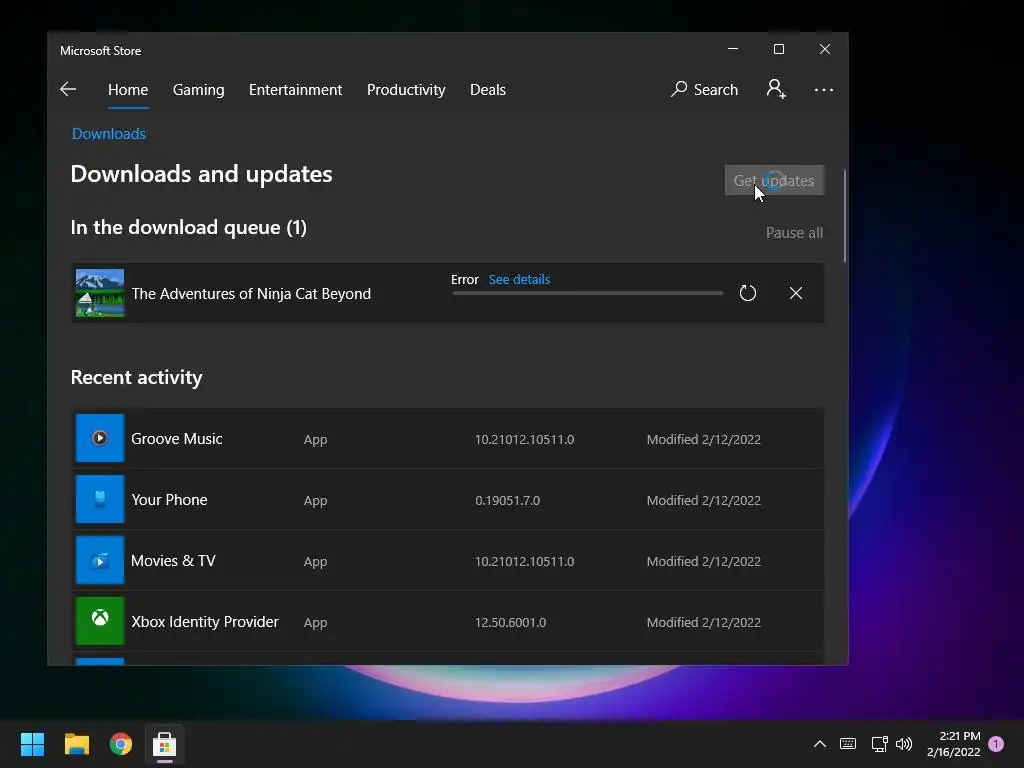Click the Ninja Cat download progress bar
1024x768 pixels.
point(588,294)
